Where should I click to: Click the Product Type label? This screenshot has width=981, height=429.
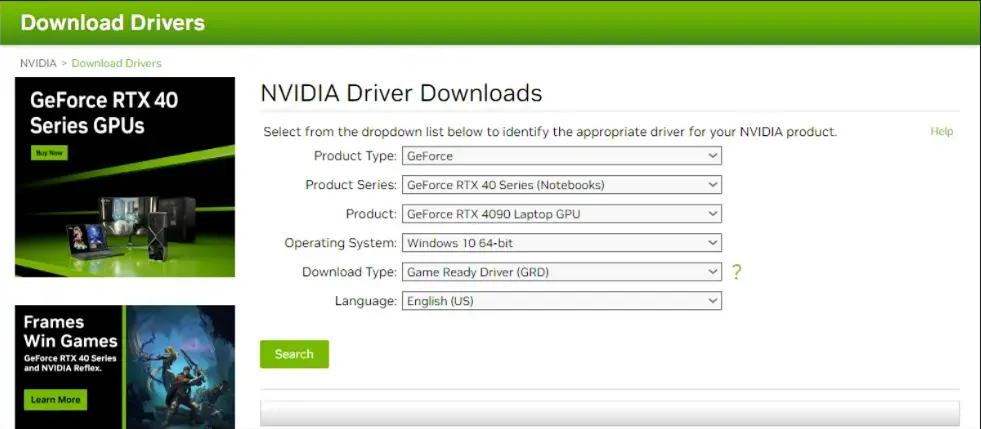tap(355, 156)
